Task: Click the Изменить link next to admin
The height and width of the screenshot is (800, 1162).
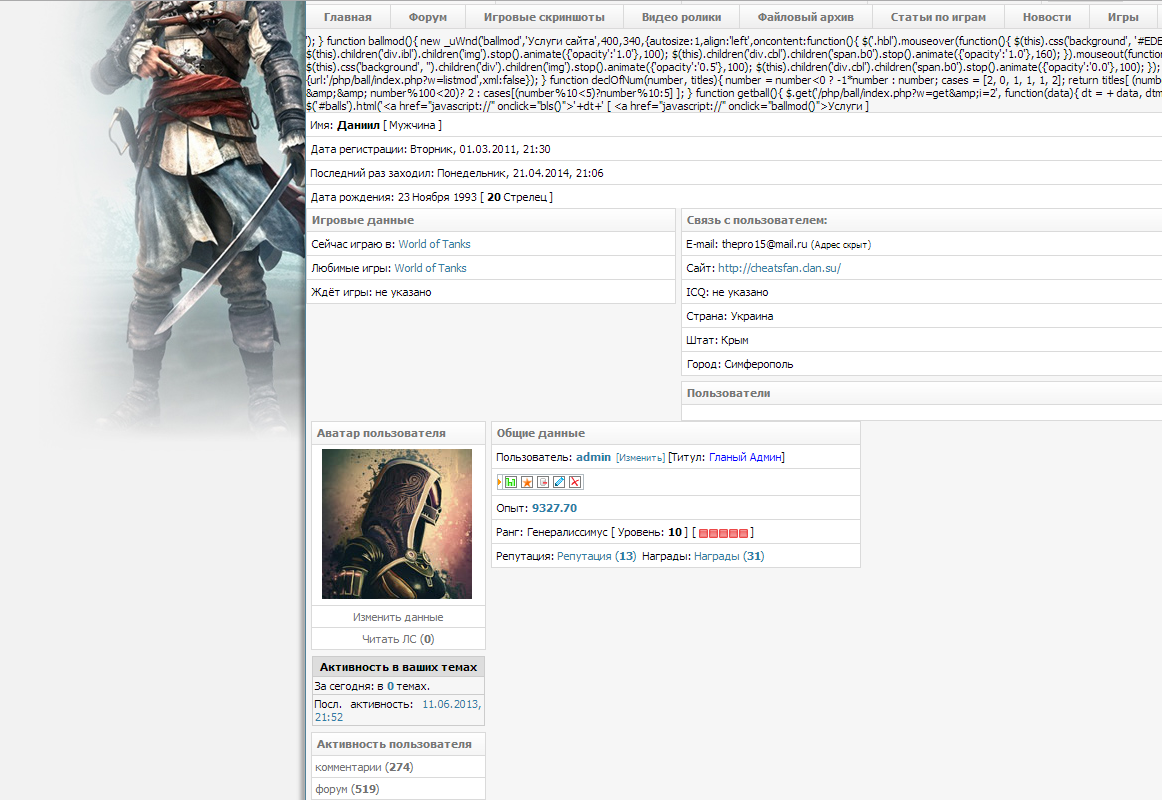Action: click(x=640, y=459)
